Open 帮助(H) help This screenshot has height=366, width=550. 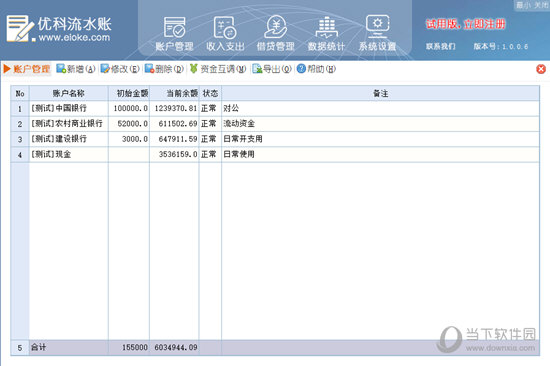pos(316,69)
